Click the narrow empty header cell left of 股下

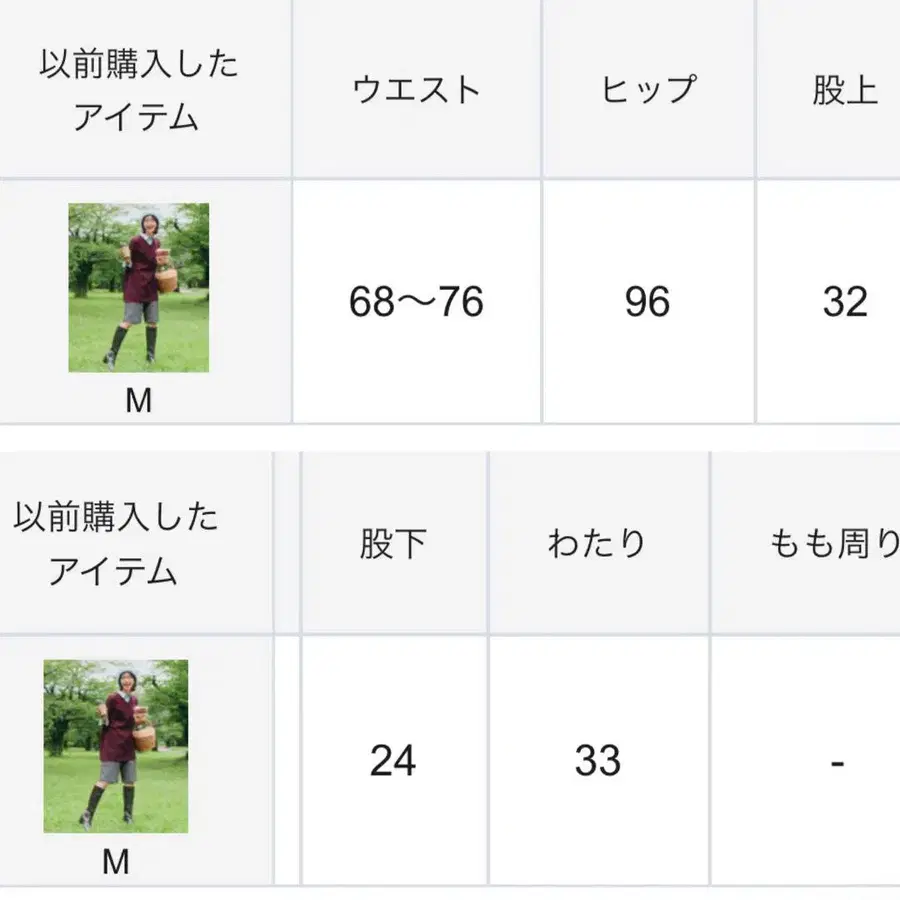[x=287, y=544]
